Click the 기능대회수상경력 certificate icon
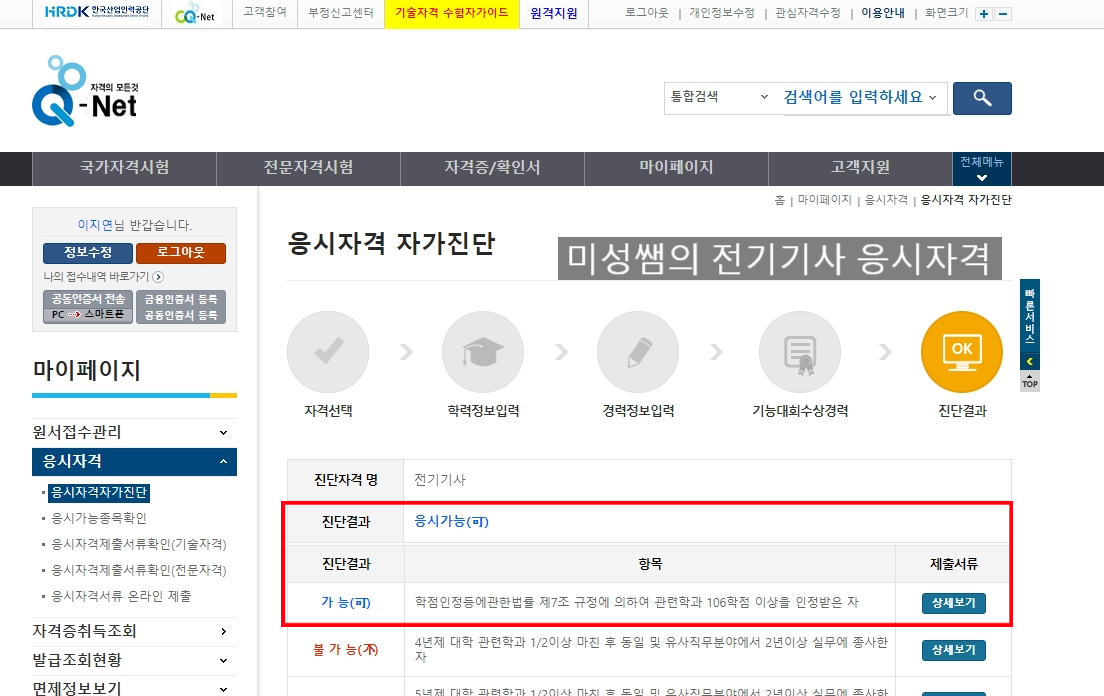 click(x=800, y=352)
